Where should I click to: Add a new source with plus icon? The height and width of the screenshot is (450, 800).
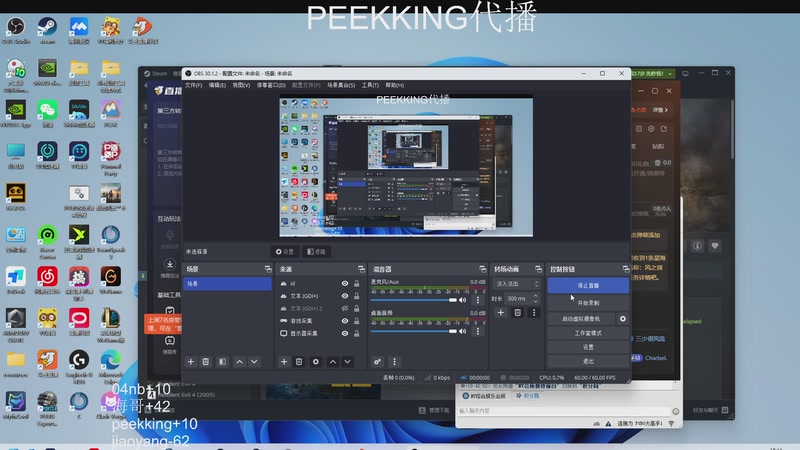tap(284, 362)
